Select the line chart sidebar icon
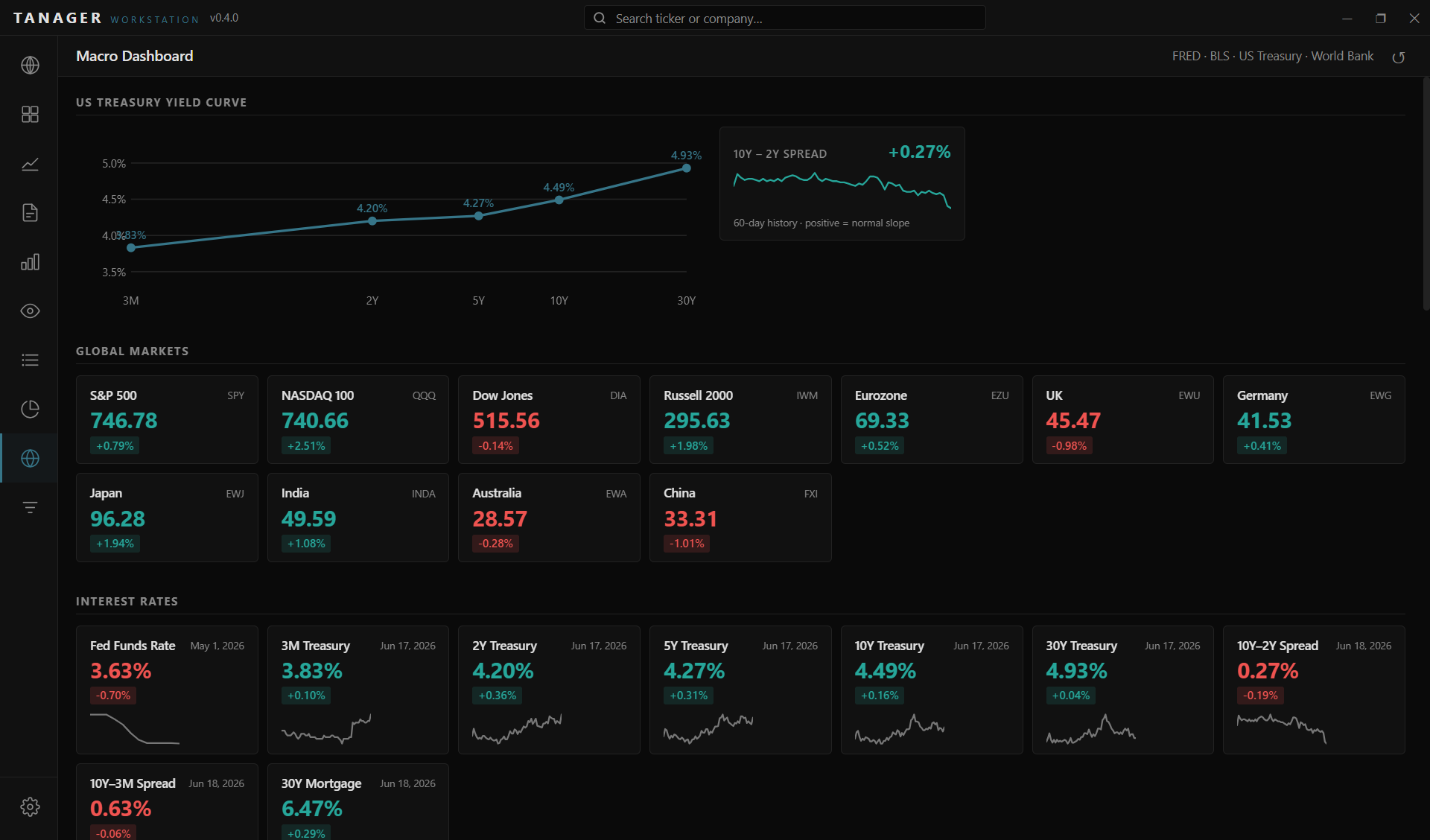This screenshot has height=840, width=1430. [x=30, y=164]
